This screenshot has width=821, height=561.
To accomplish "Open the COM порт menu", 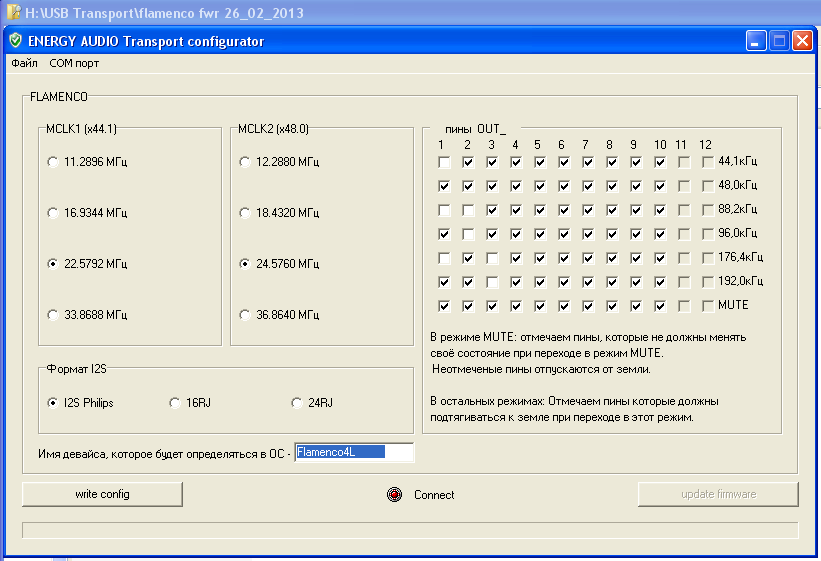I will click(74, 63).
